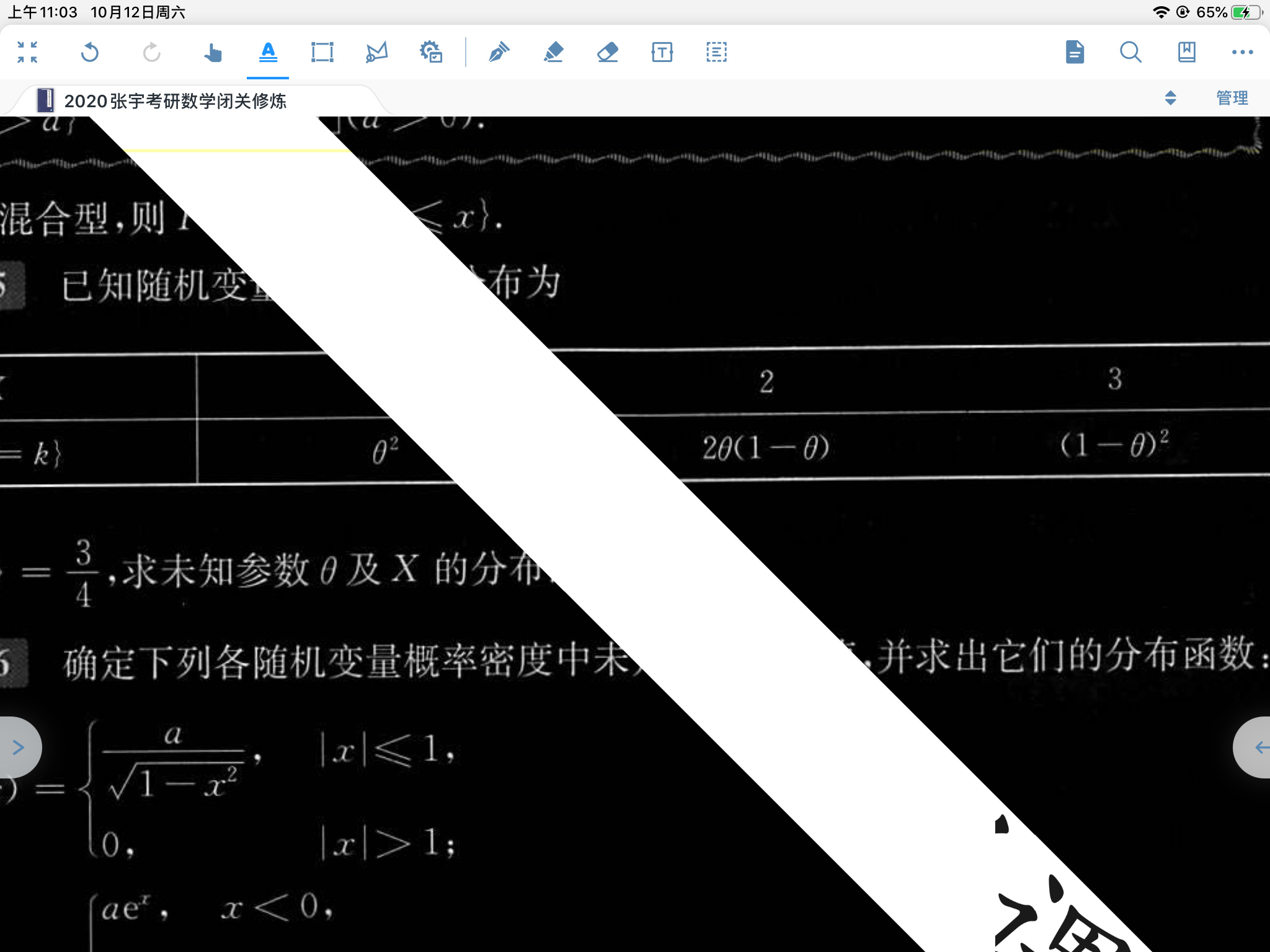
Task: Select the highlighter marker tool
Action: point(553,52)
